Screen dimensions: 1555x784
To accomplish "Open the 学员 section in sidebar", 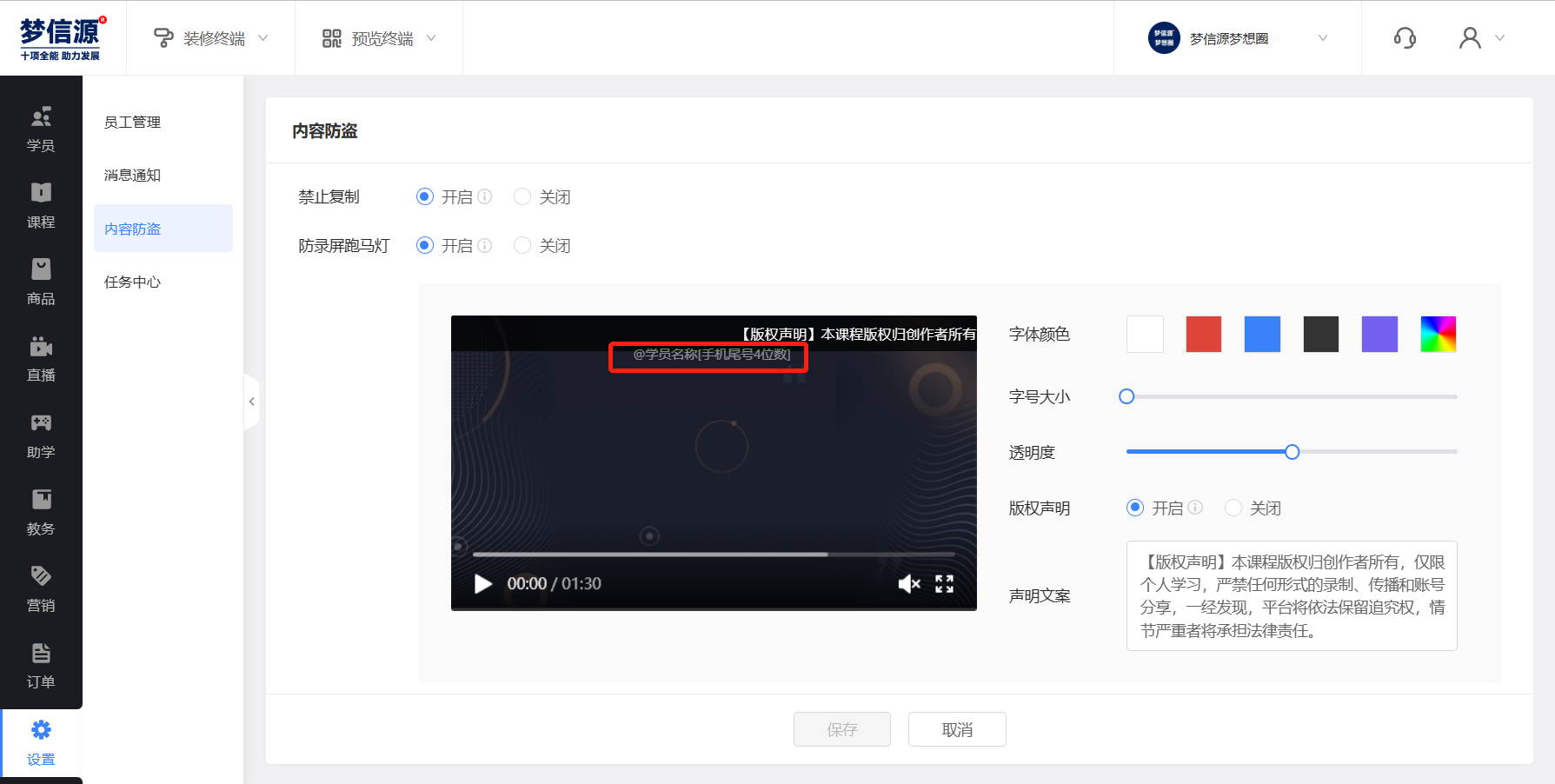I will [41, 129].
